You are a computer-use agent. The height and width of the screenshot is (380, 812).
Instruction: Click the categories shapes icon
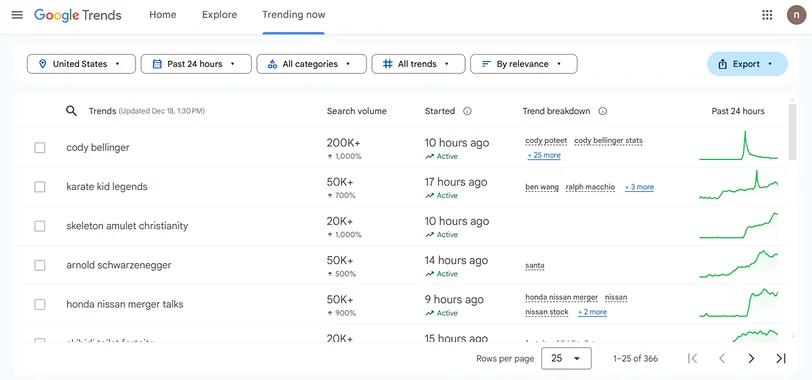[272, 64]
